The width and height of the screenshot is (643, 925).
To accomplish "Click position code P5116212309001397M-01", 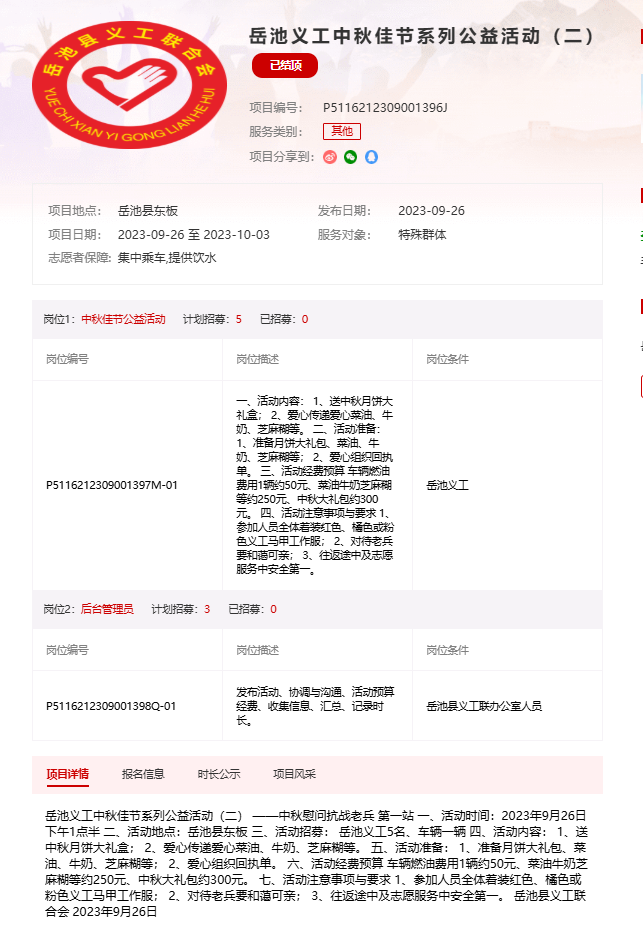I will point(112,485).
